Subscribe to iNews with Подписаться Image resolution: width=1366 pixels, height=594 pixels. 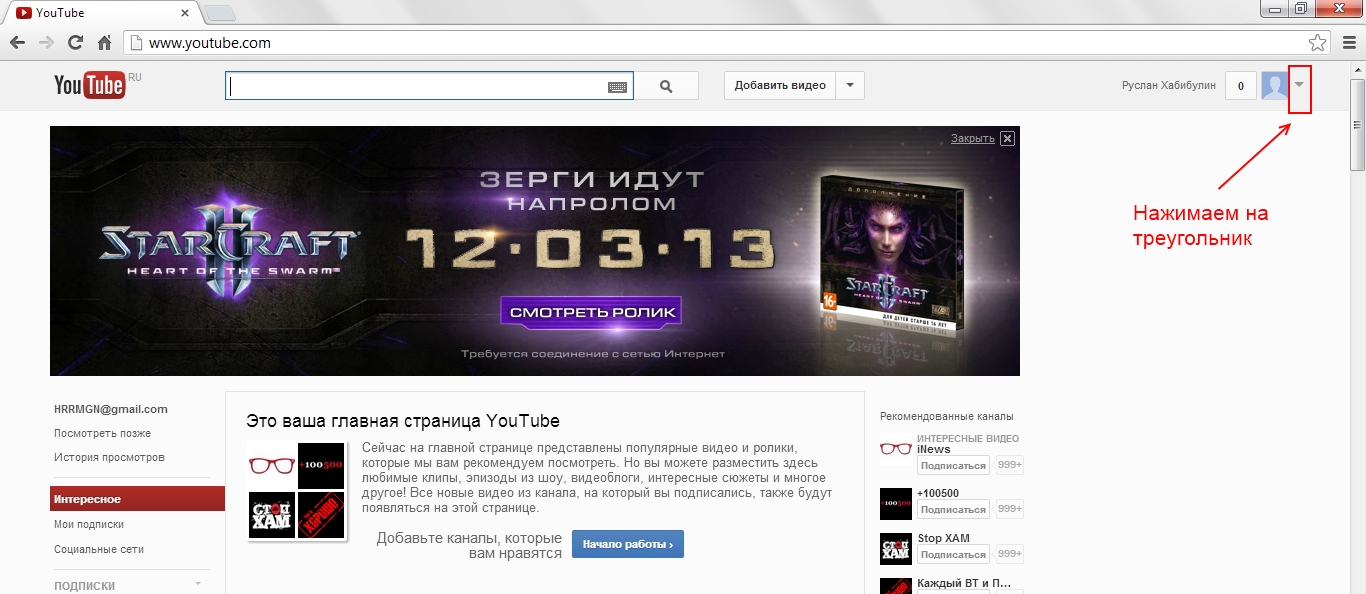tap(953, 465)
